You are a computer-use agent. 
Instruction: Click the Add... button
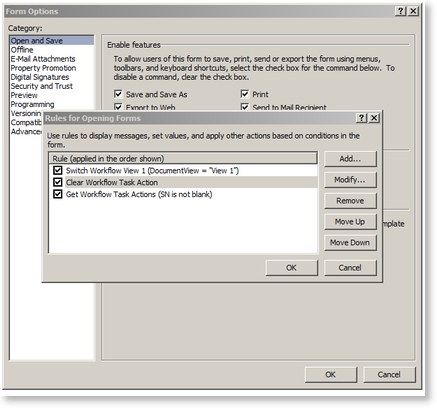350,159
